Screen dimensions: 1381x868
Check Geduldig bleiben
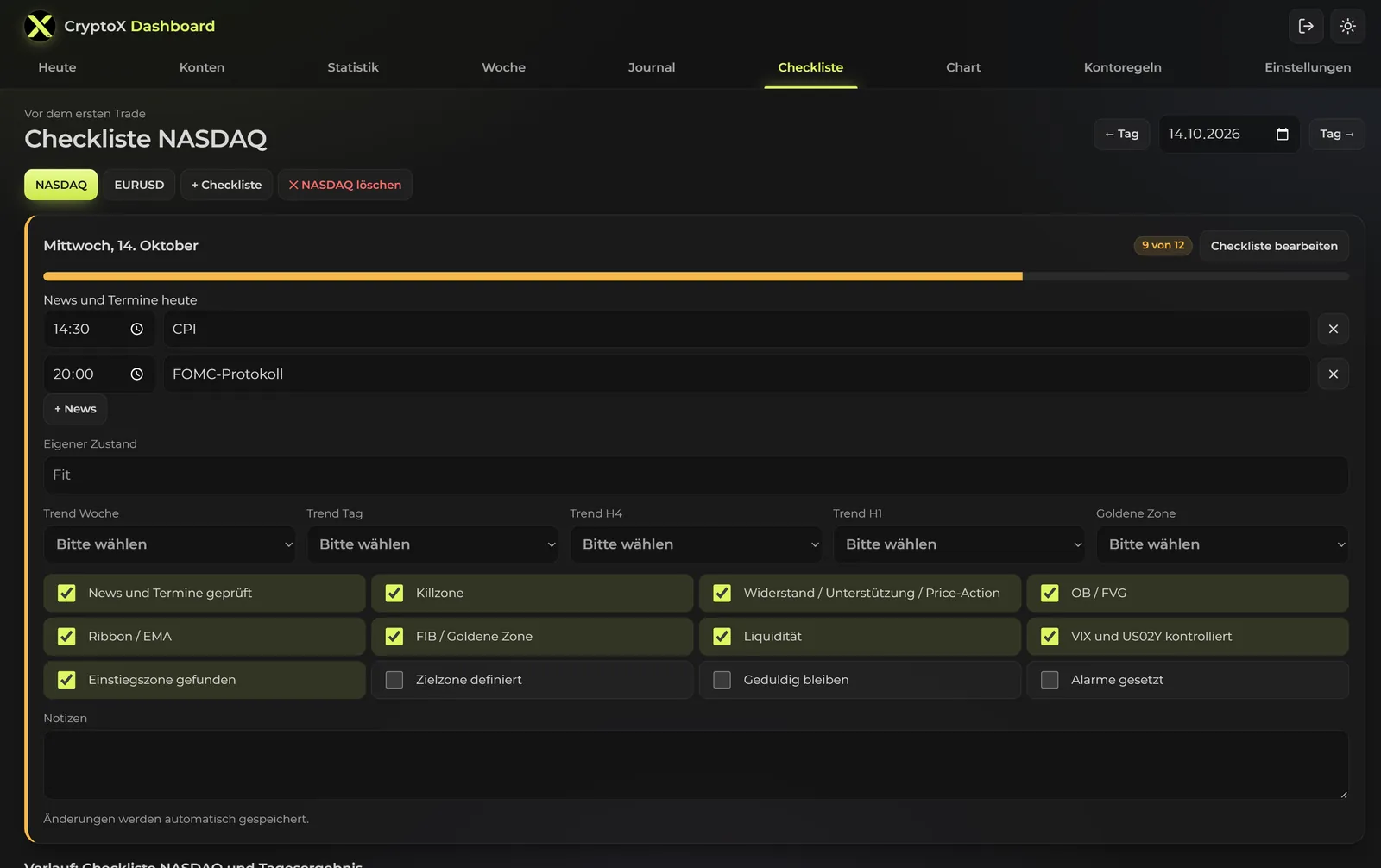722,680
